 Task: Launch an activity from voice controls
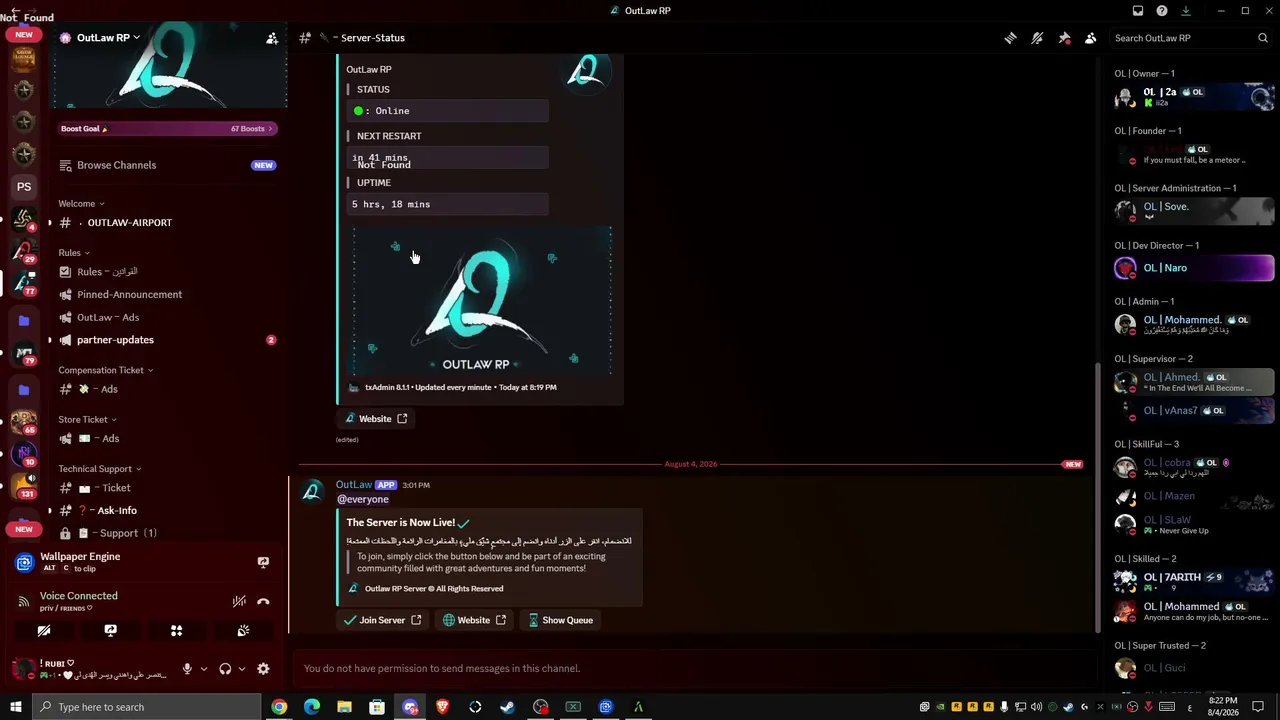tap(176, 631)
